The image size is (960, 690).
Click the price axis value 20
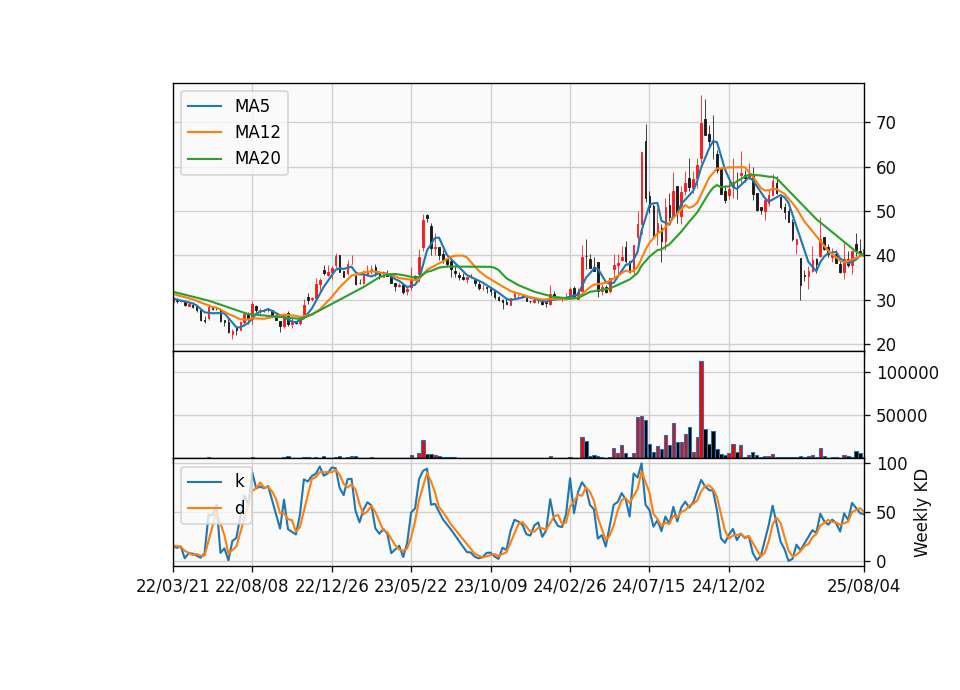[886, 345]
